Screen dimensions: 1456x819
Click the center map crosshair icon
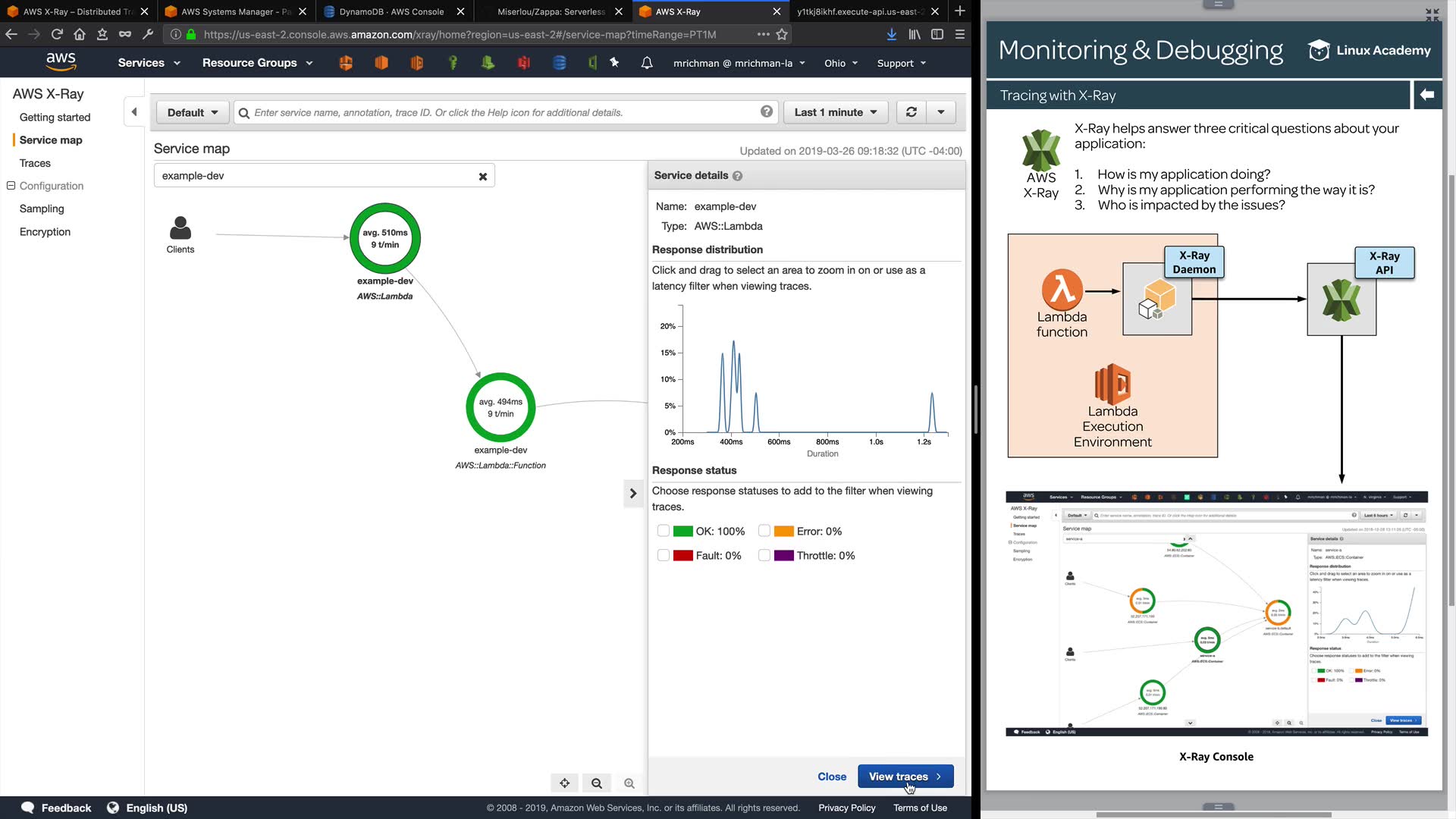click(x=564, y=783)
